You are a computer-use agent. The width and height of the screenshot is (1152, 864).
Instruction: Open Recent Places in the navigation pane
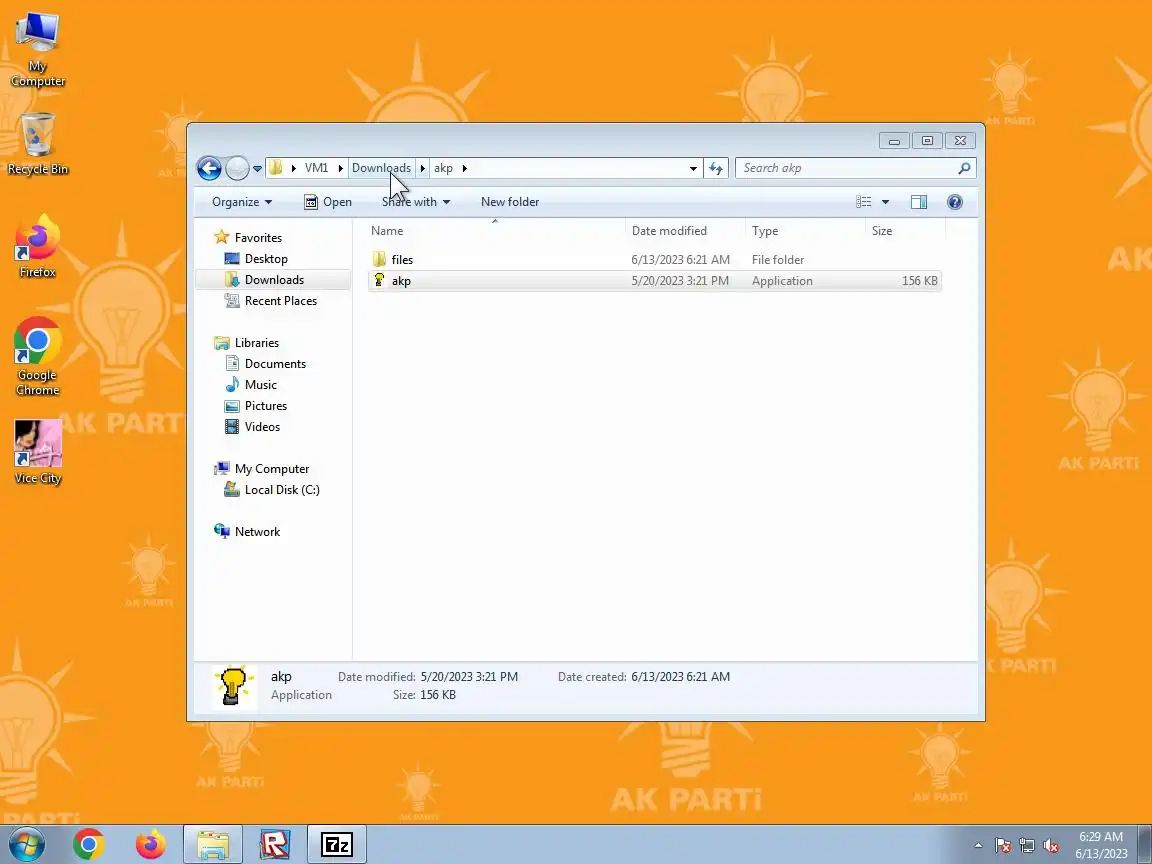281,300
